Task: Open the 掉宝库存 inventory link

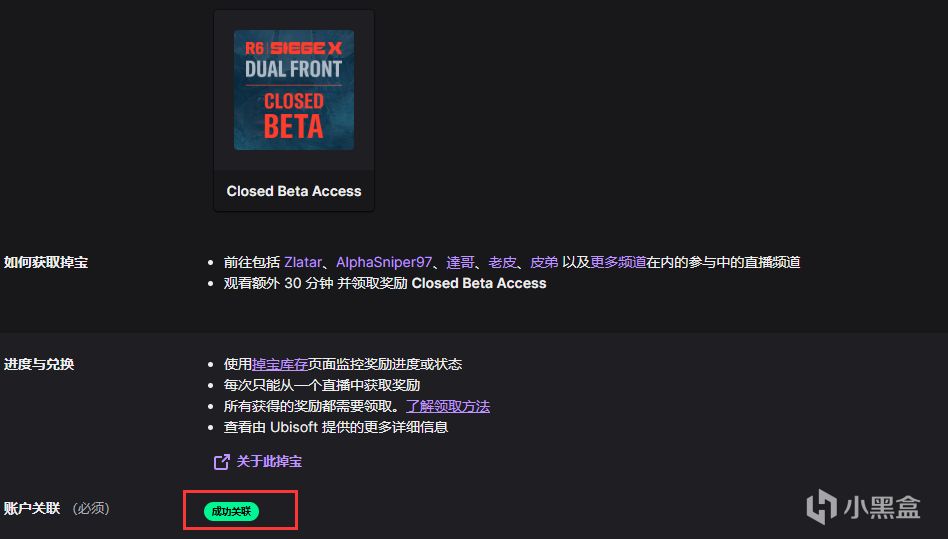Action: (280, 364)
